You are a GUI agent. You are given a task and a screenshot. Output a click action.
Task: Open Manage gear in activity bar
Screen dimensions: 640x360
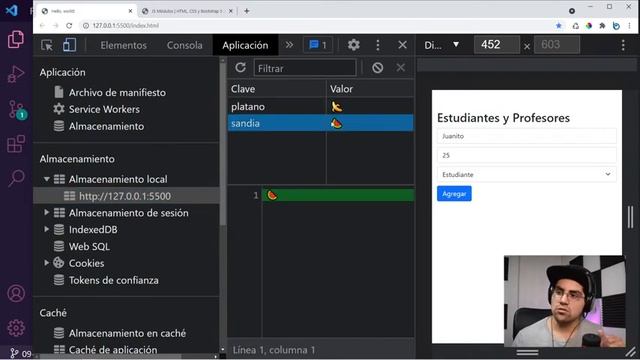[16, 327]
